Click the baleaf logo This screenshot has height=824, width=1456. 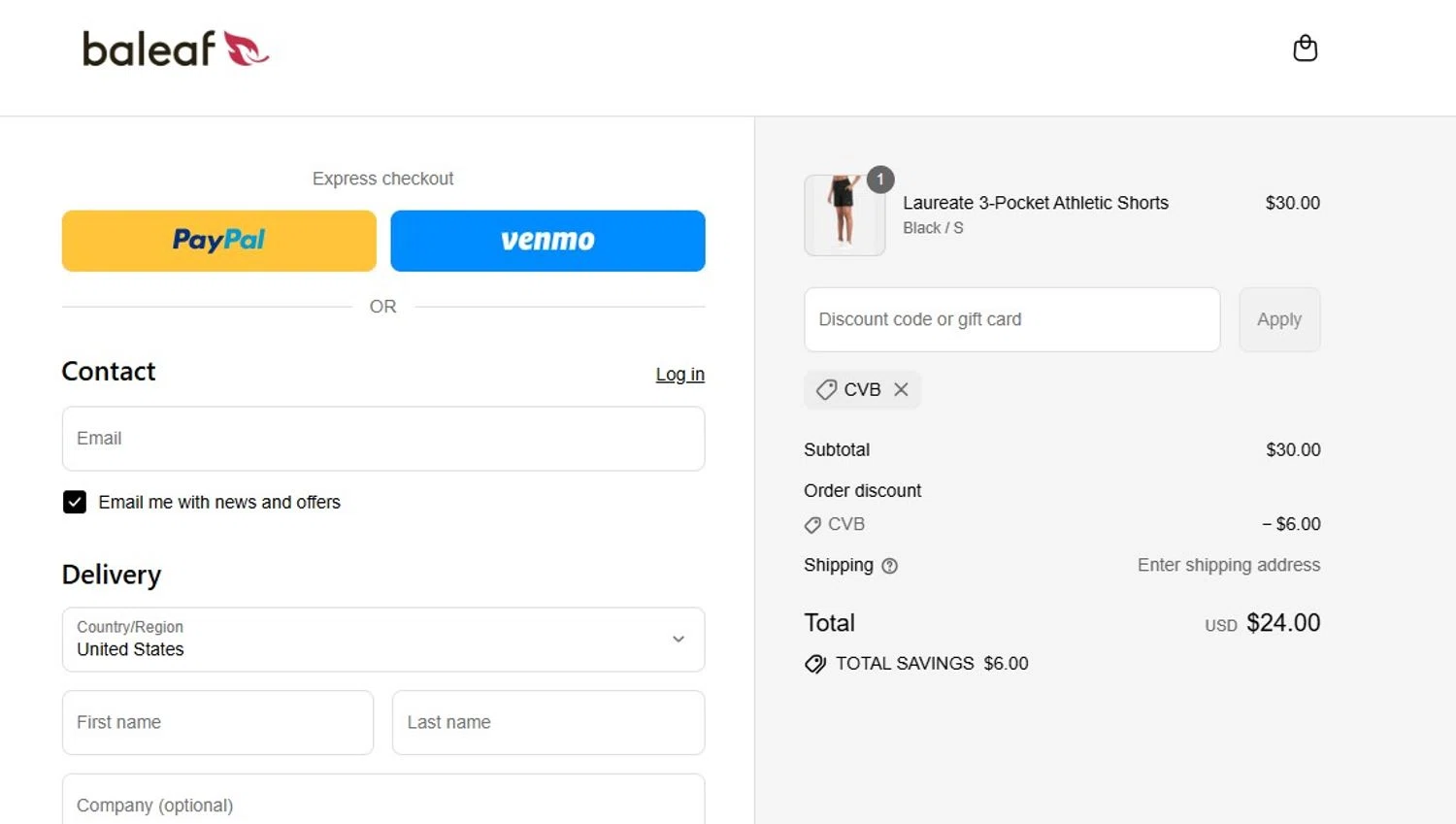[x=176, y=49]
